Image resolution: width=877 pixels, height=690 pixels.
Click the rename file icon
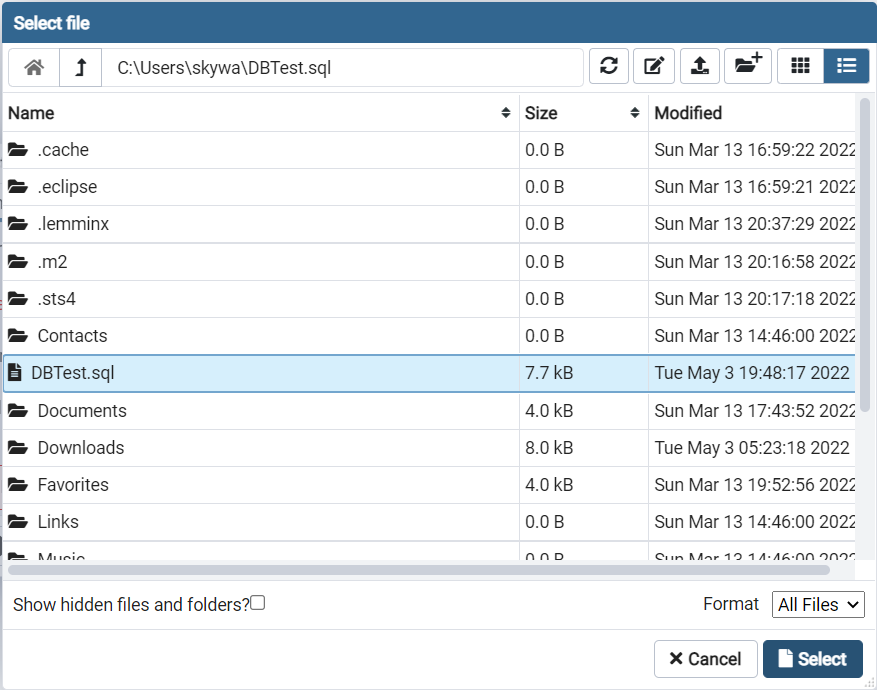pos(654,66)
